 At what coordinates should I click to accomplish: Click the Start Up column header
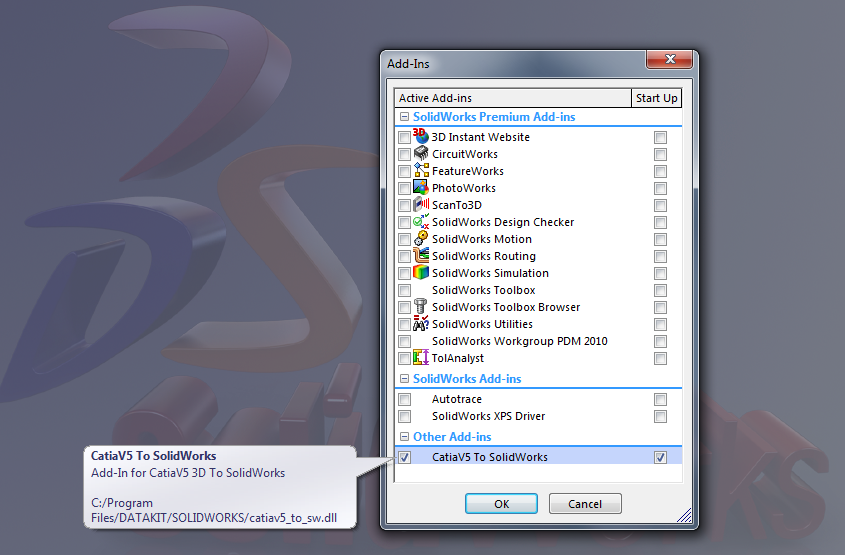point(656,98)
